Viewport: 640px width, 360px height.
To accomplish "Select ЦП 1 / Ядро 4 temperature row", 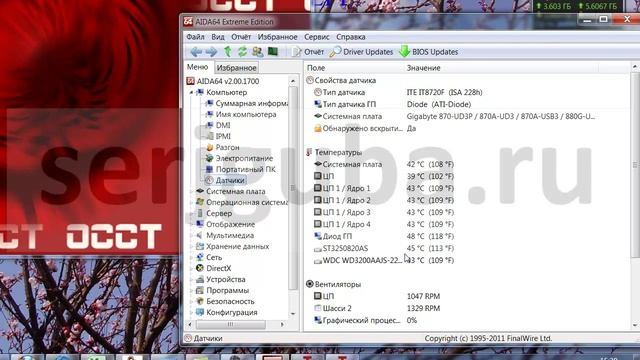I will point(467,224).
